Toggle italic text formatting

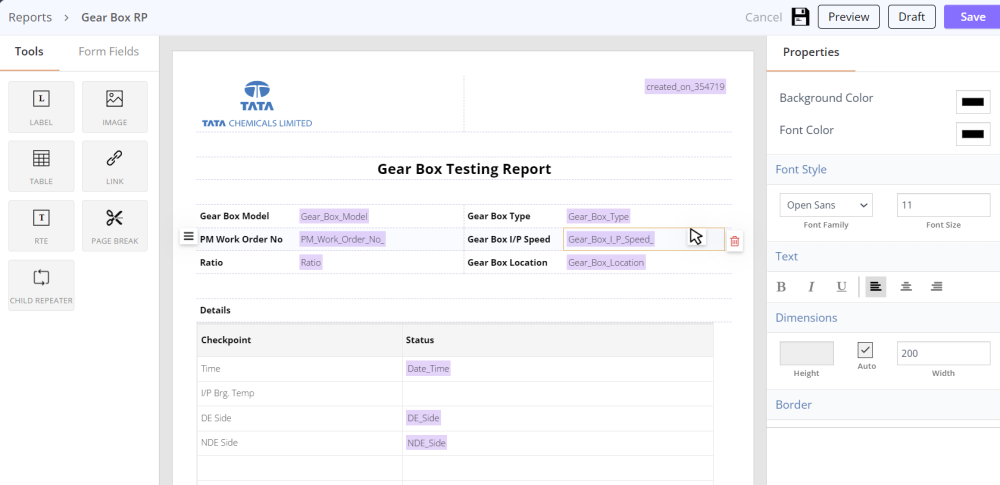click(x=811, y=287)
